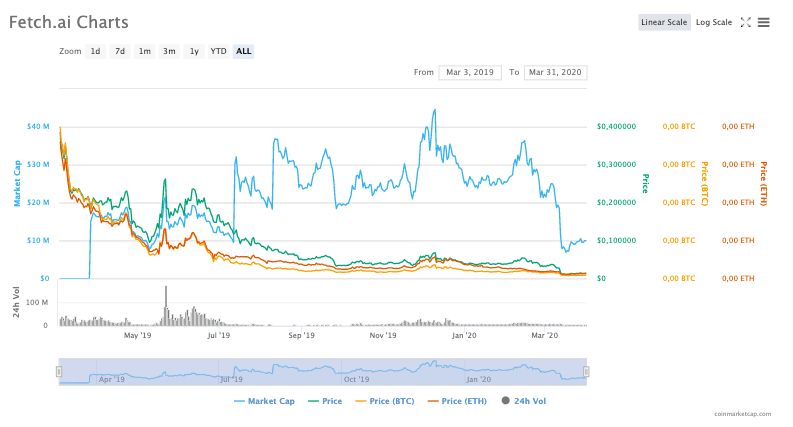The height and width of the screenshot is (427, 793).
Task: Set zoom range to 3m
Action: 169,51
